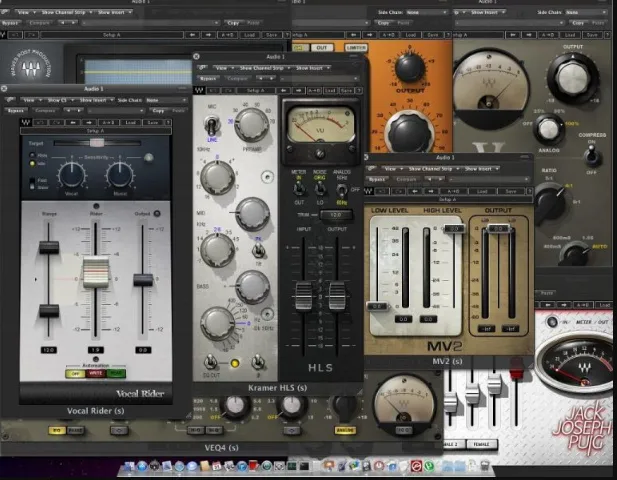Click the Waves logo in MV2 toolbar
The width and height of the screenshot is (617, 480).
click(368, 191)
